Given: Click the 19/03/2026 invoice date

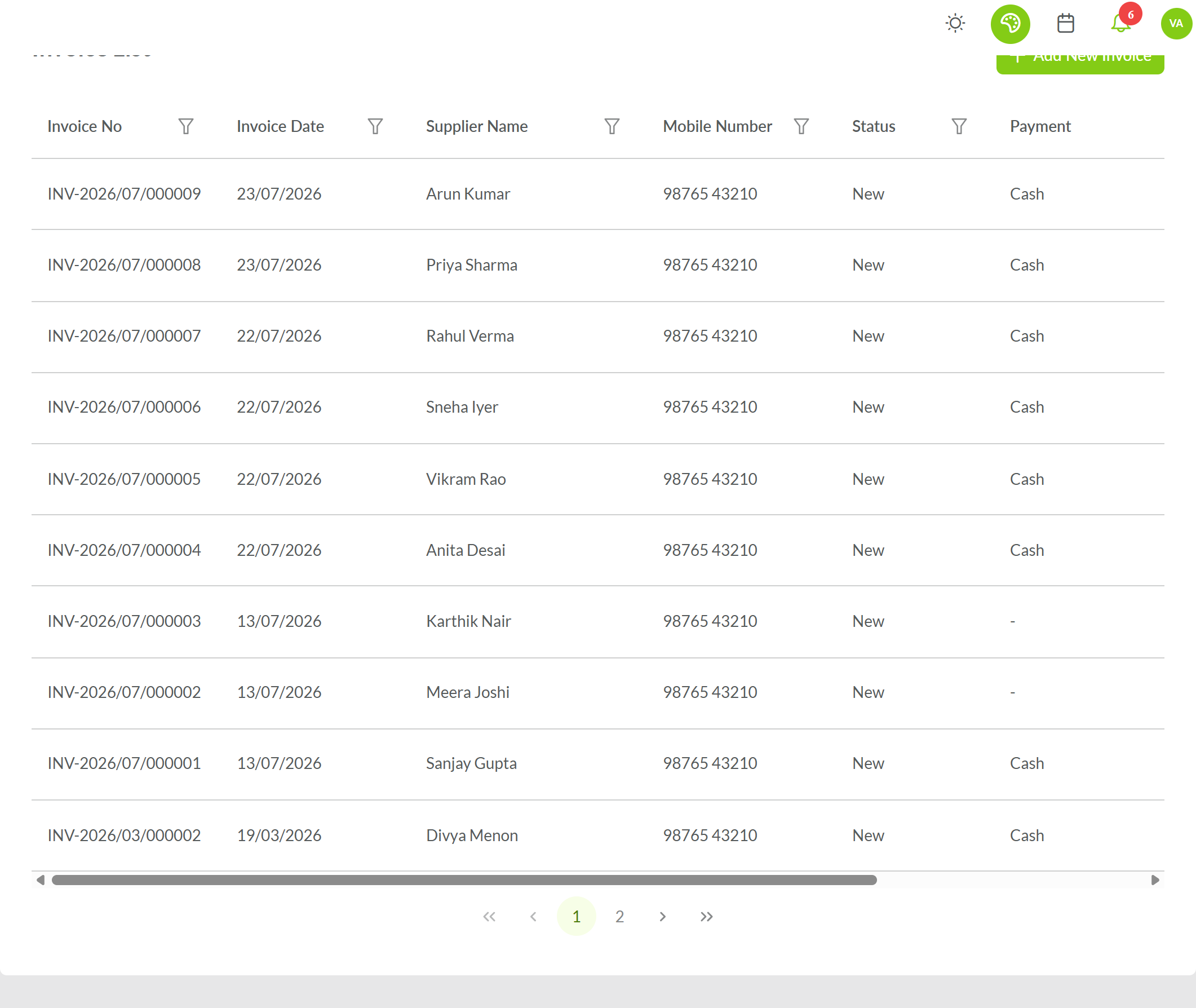Looking at the screenshot, I should coord(280,835).
